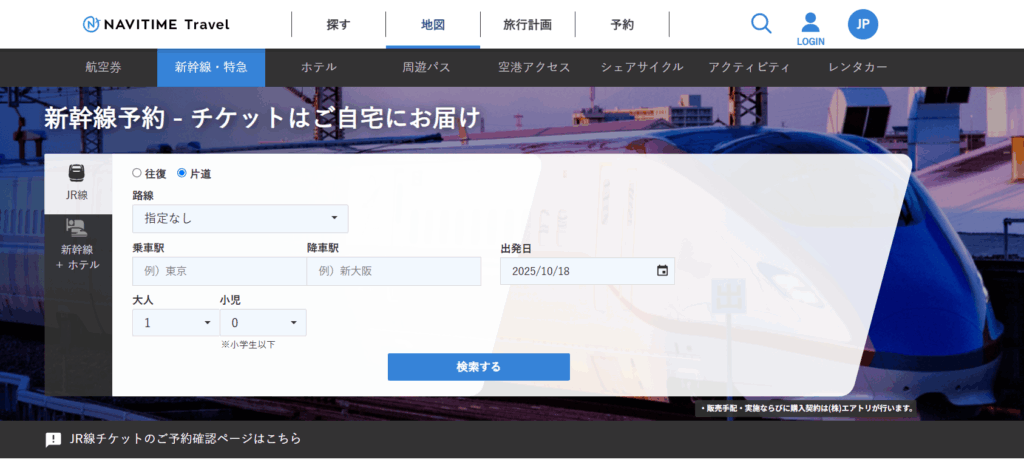Screen dimensions: 1024x465
Task: Click the 乗車駅 departure station field
Action: coord(219,271)
